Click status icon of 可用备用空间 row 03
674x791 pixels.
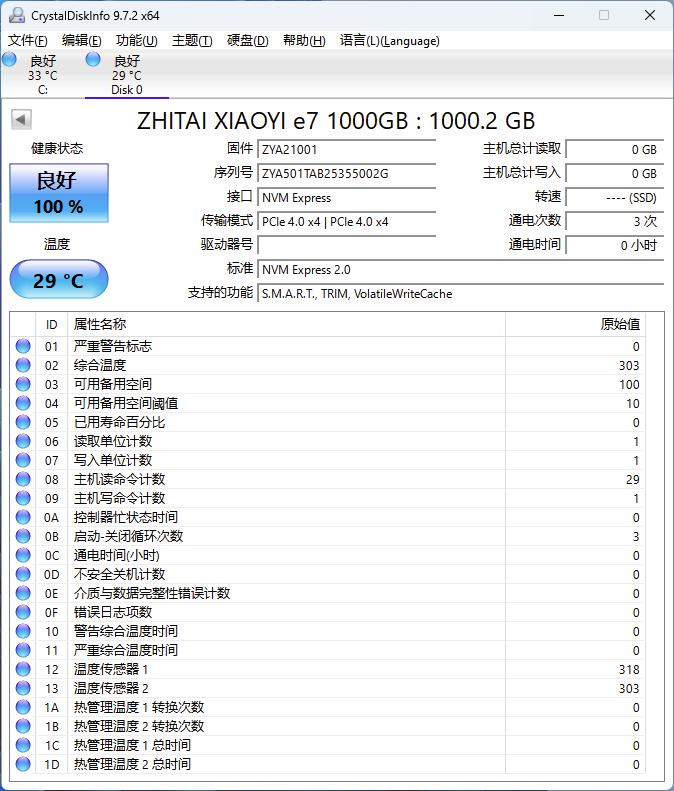pyautogui.click(x=23, y=384)
